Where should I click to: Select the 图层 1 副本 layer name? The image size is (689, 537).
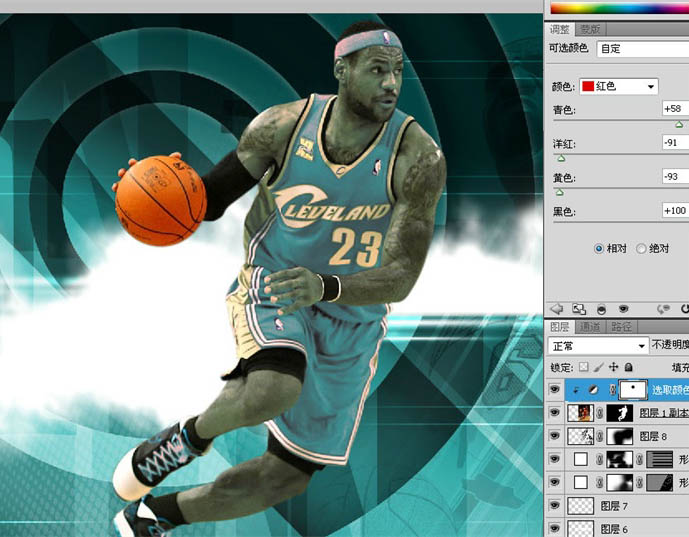[664, 413]
